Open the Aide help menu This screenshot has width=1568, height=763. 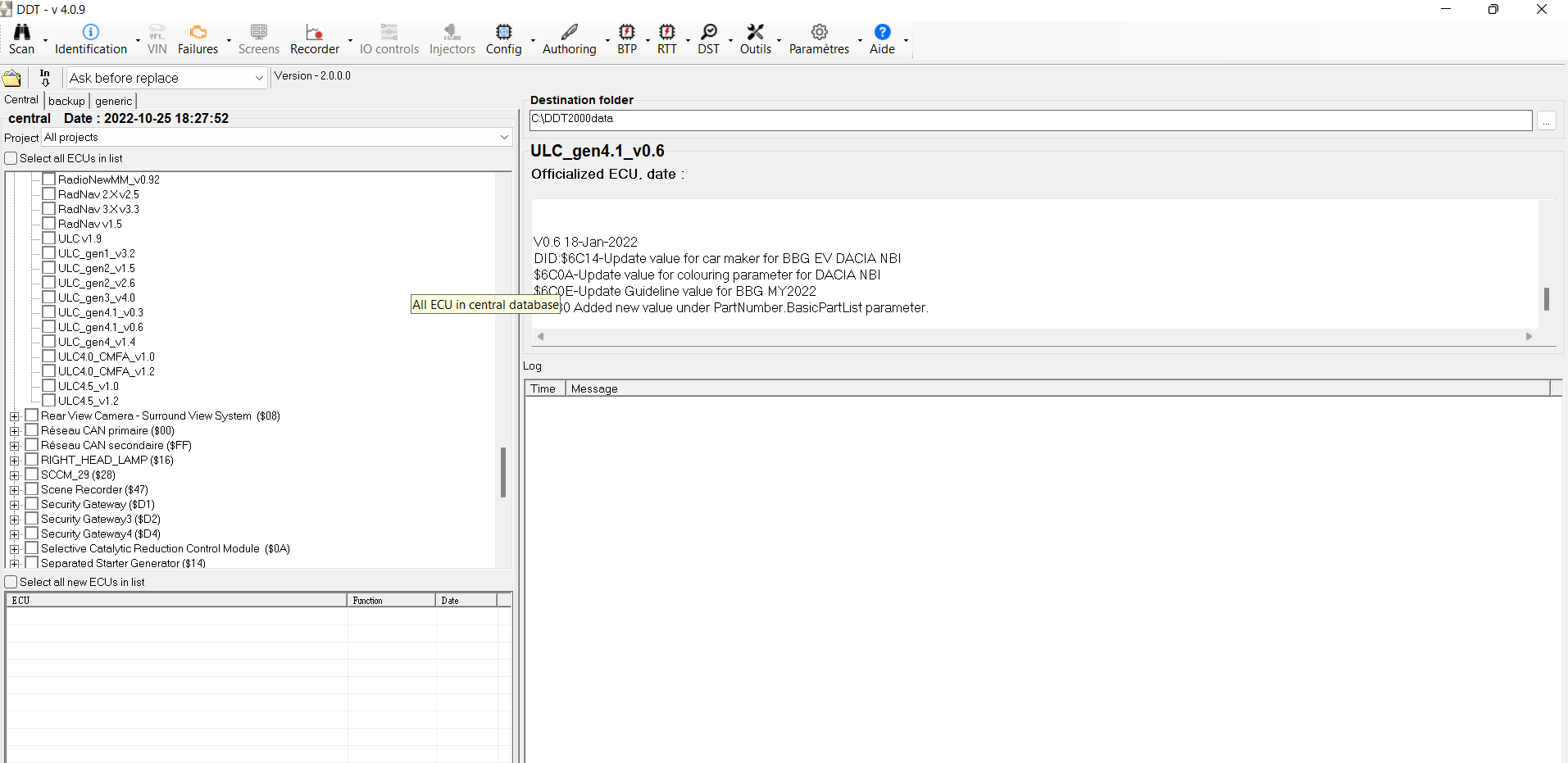tap(882, 38)
